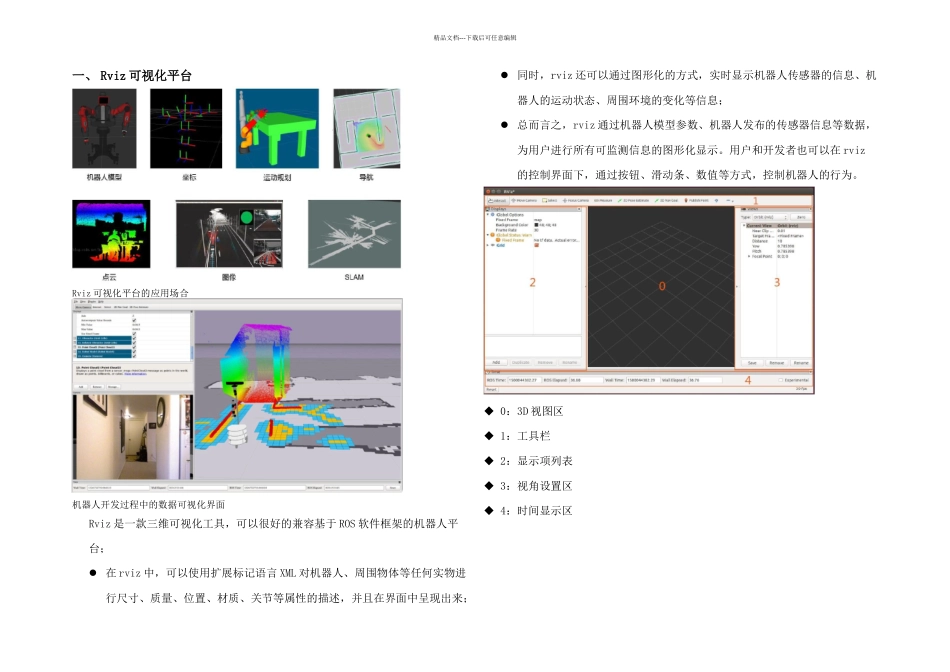Click the orange Global Status warning icon
950x672 pixels.
[493, 235]
